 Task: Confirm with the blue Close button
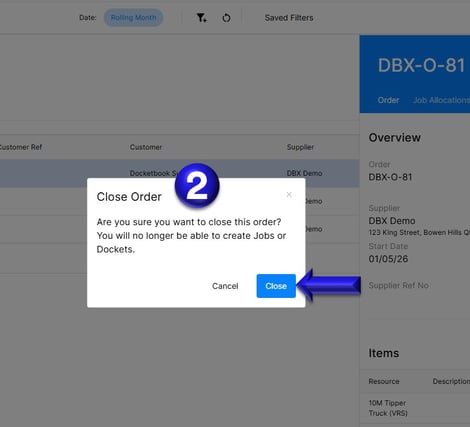click(x=276, y=286)
